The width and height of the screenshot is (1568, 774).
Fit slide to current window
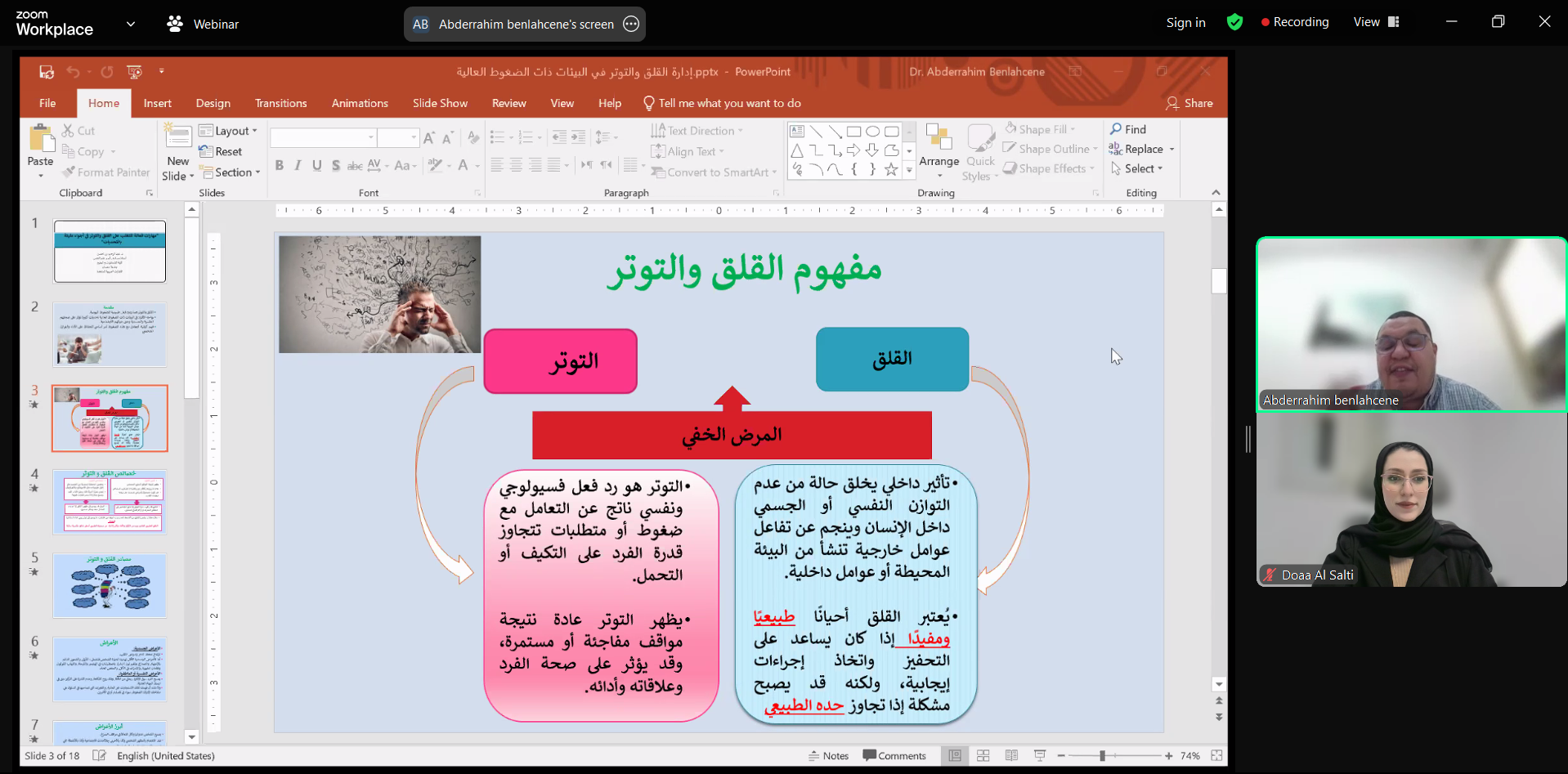click(x=1216, y=756)
